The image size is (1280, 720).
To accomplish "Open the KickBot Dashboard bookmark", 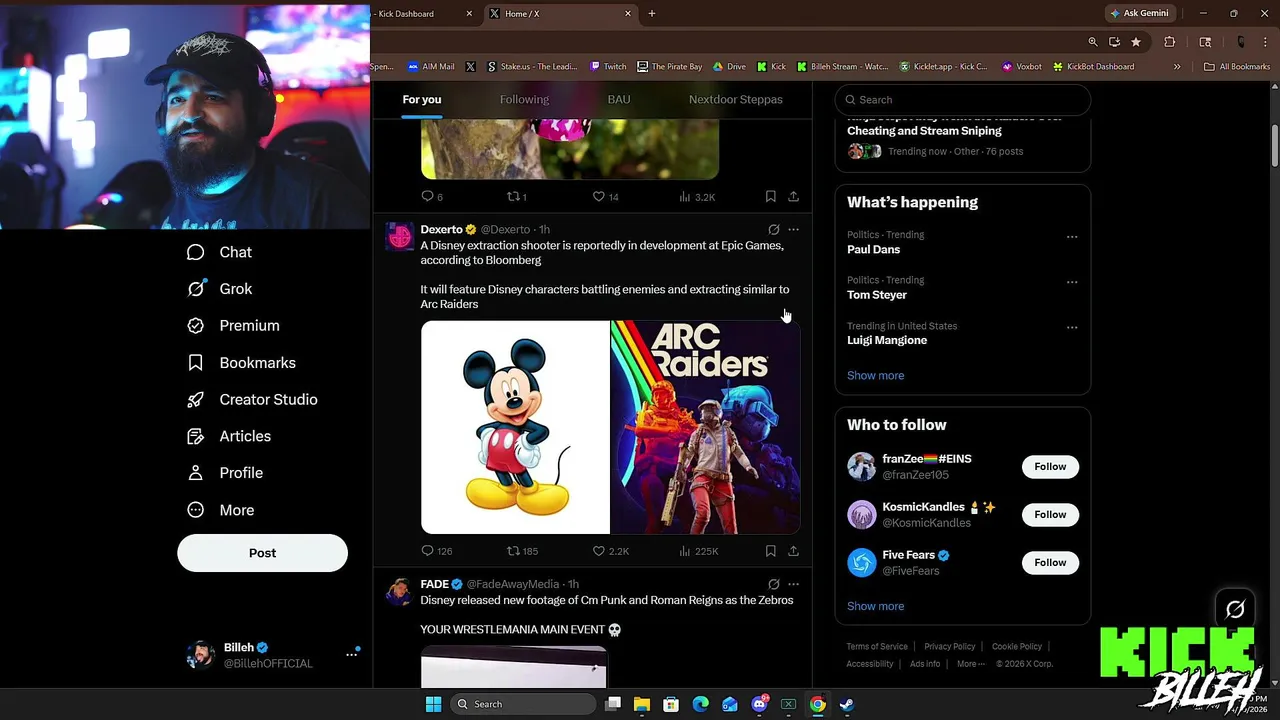I will click(x=1093, y=67).
